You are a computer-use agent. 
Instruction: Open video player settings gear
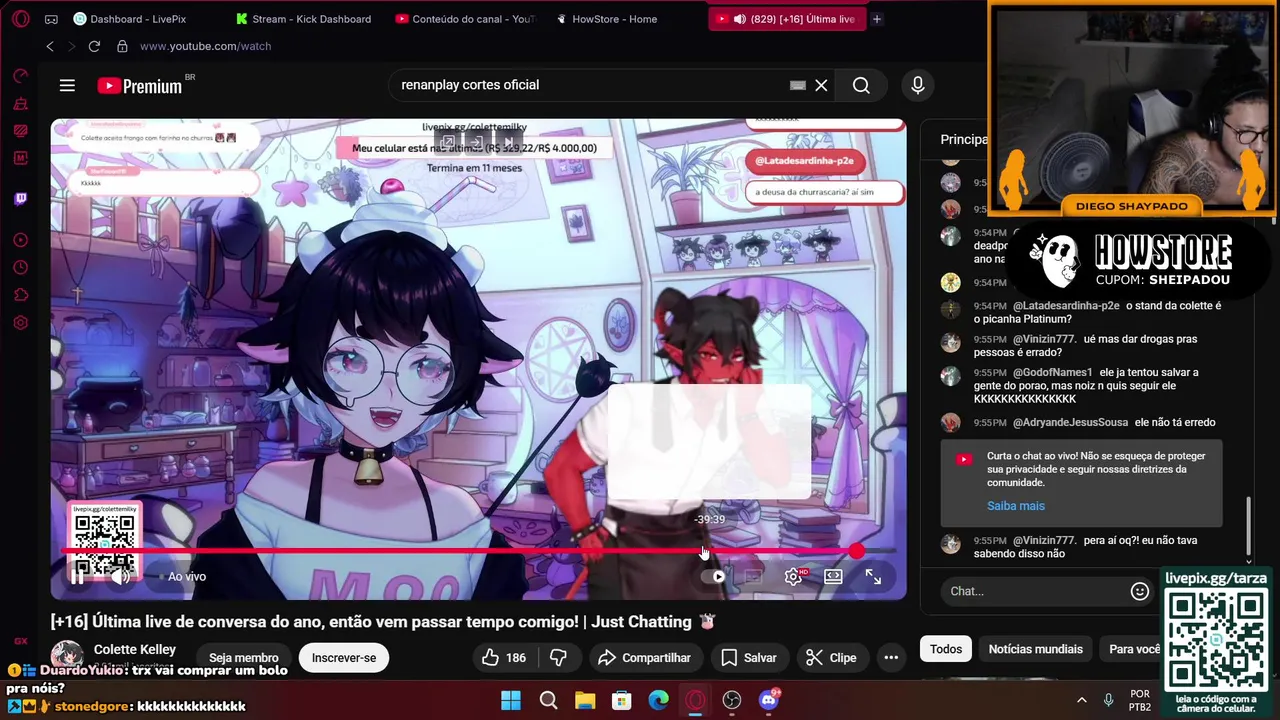pyautogui.click(x=794, y=576)
